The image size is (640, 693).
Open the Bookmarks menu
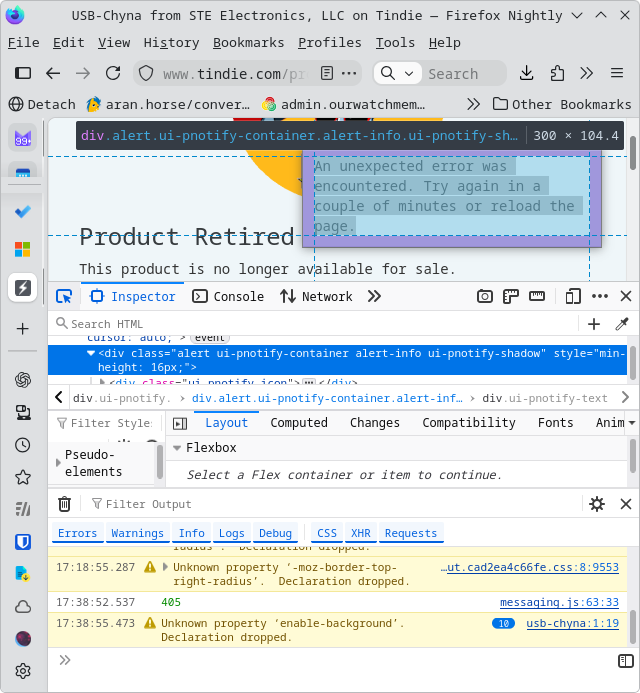pyautogui.click(x=248, y=43)
